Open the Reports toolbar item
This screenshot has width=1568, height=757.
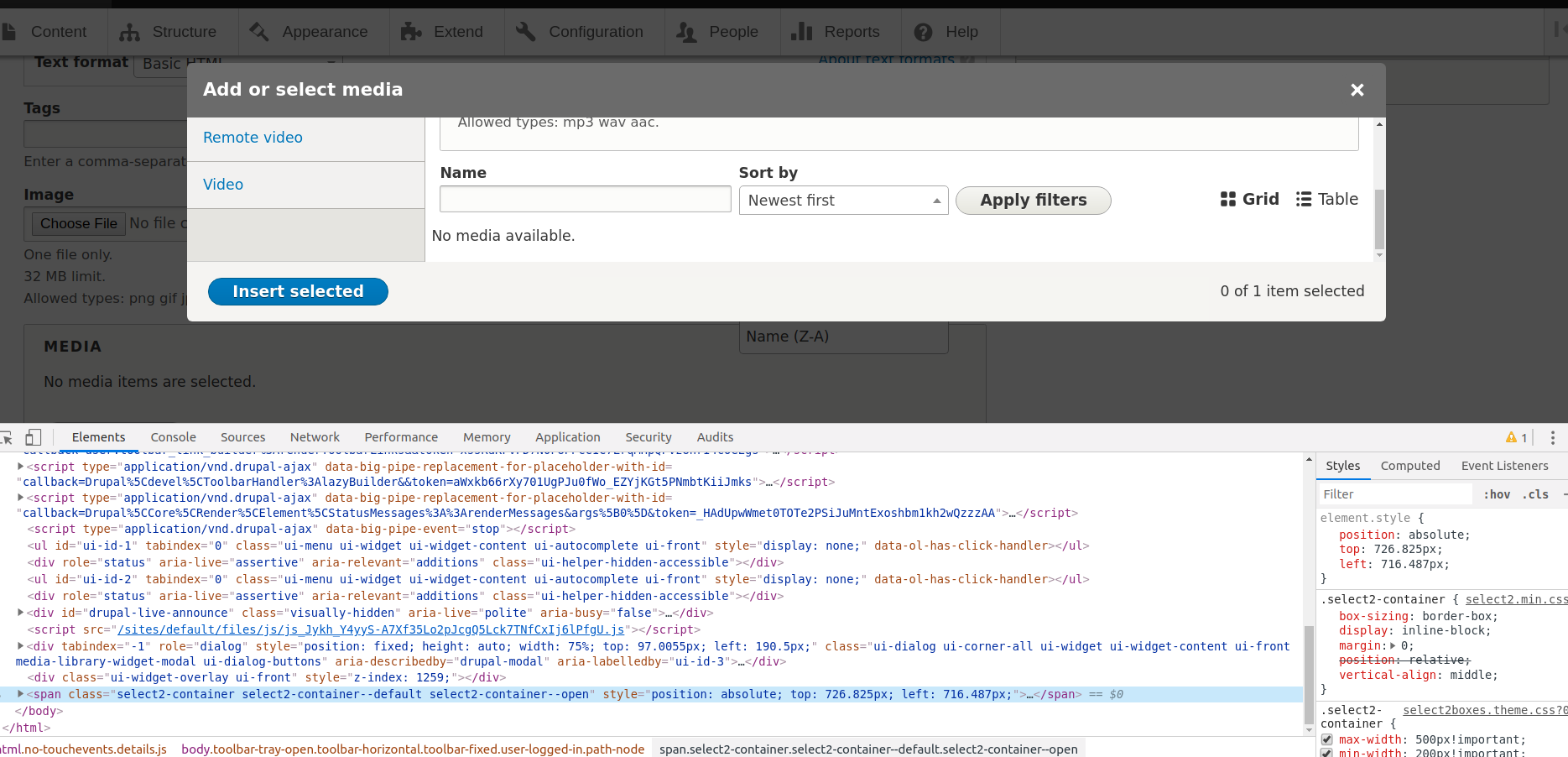click(836, 32)
